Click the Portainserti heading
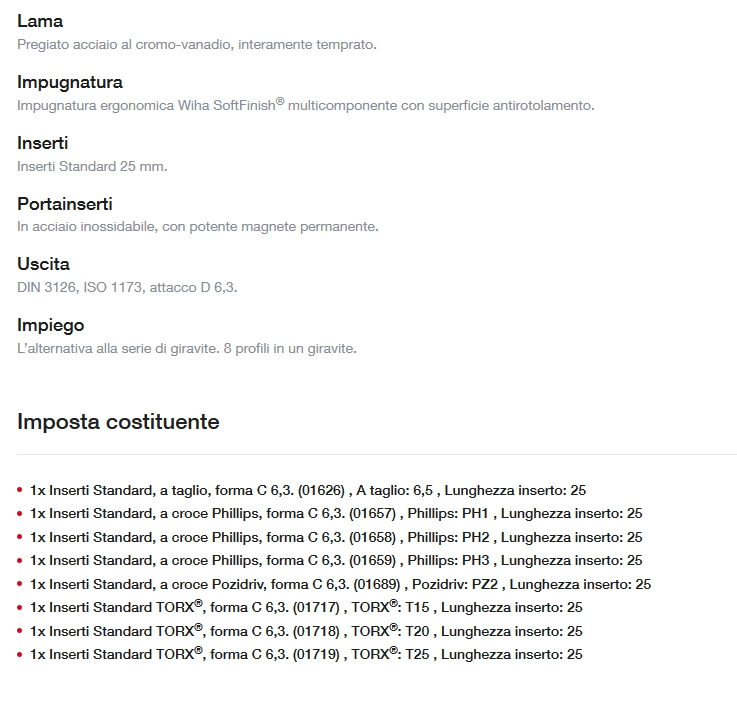The height and width of the screenshot is (701, 737). [x=65, y=204]
